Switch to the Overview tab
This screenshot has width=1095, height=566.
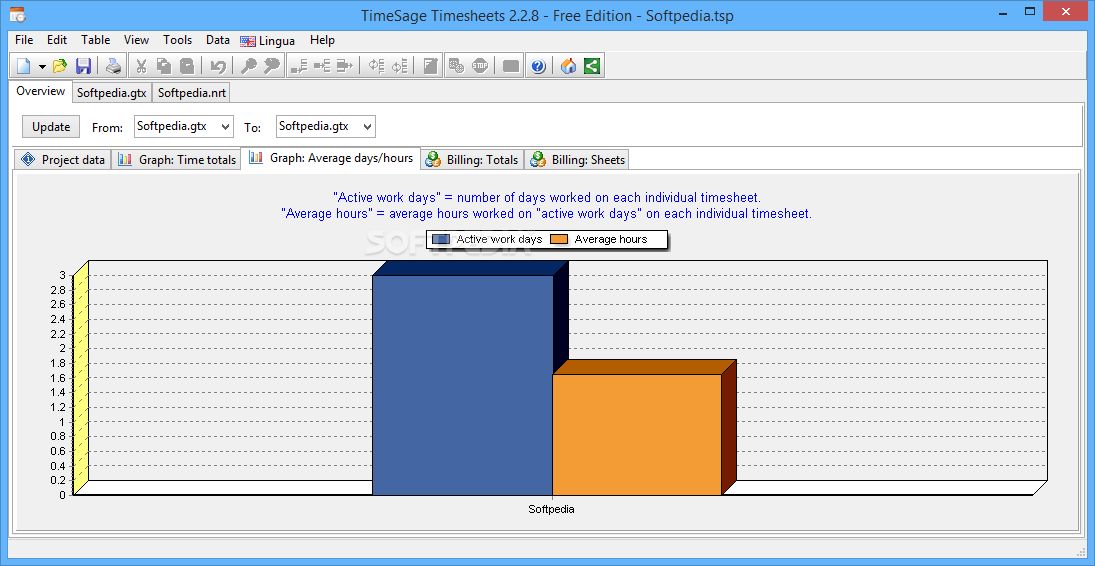(41, 91)
